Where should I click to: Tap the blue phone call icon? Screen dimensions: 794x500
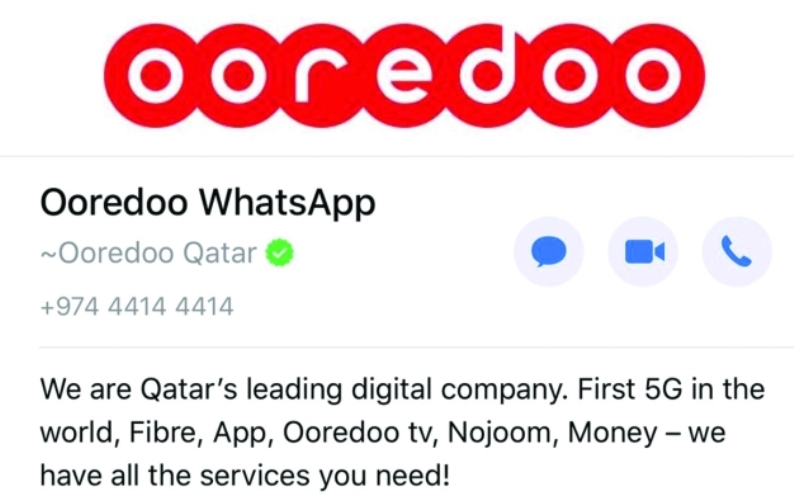pyautogui.click(x=737, y=251)
